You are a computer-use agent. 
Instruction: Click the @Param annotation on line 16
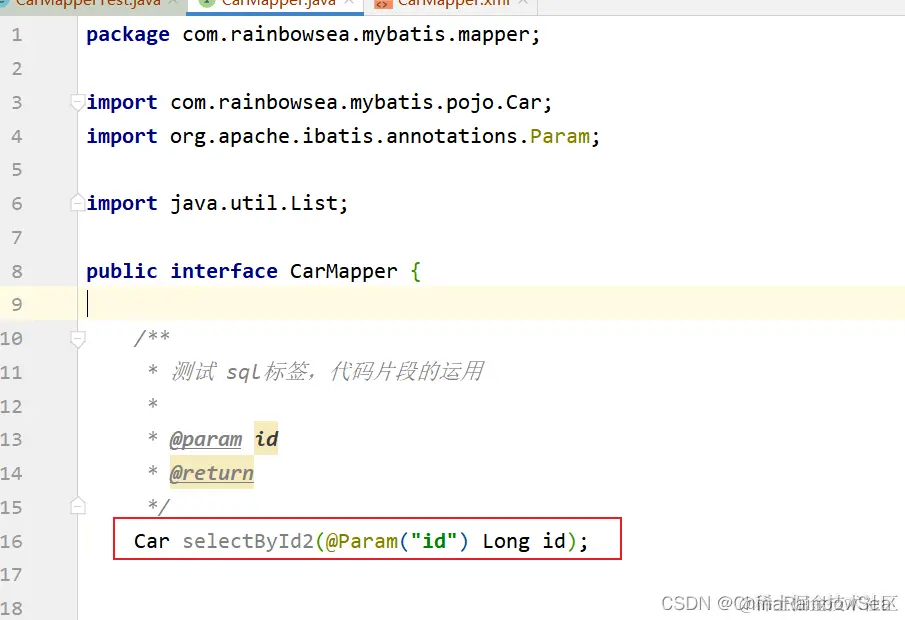coord(362,541)
